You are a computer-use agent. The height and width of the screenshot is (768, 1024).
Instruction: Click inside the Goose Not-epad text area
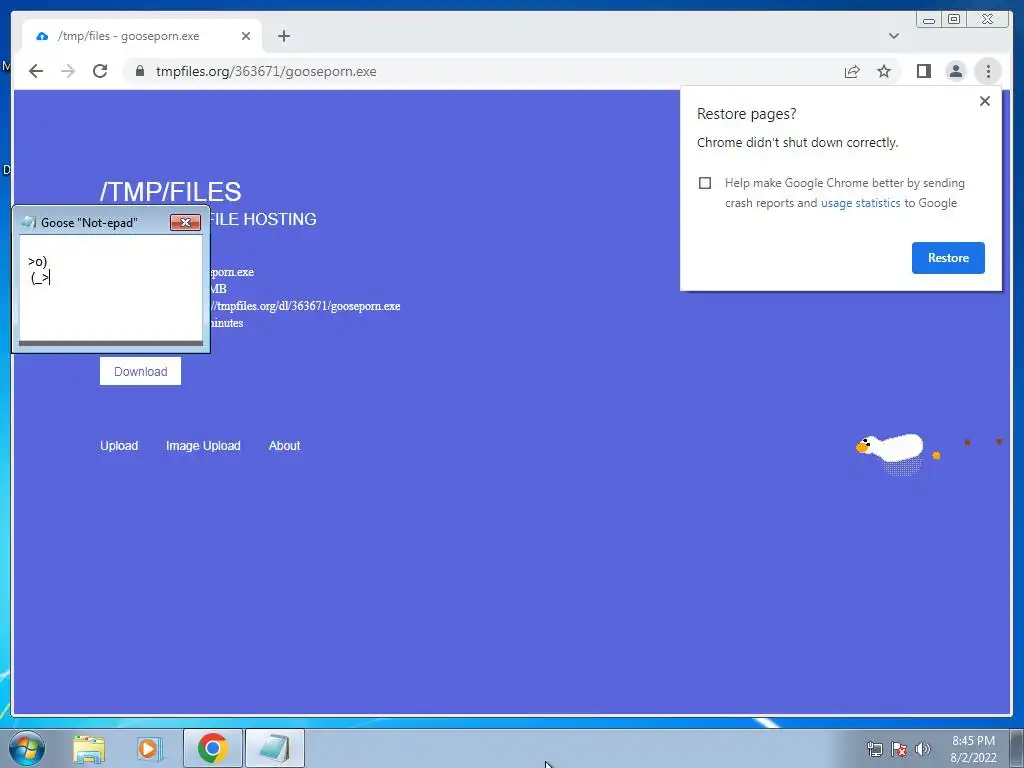(111, 287)
